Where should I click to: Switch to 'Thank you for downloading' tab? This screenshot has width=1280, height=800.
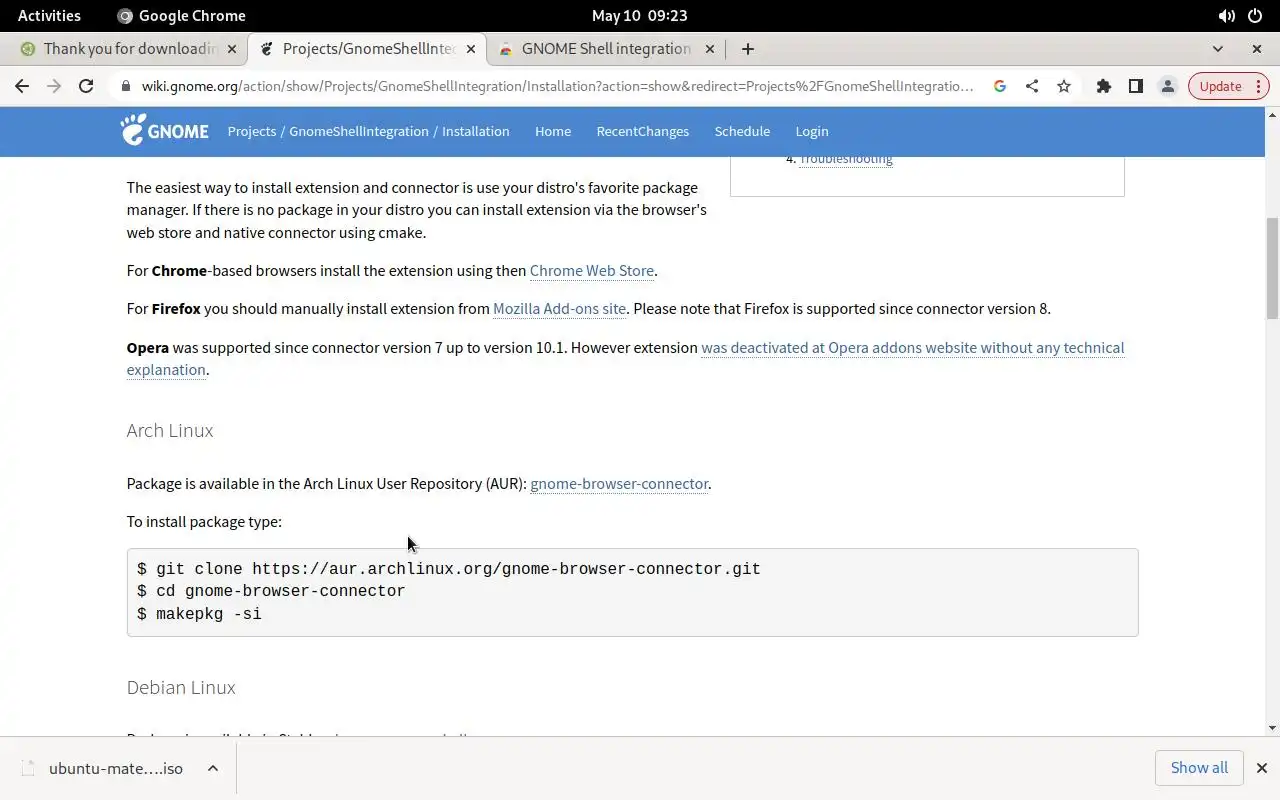tap(127, 48)
